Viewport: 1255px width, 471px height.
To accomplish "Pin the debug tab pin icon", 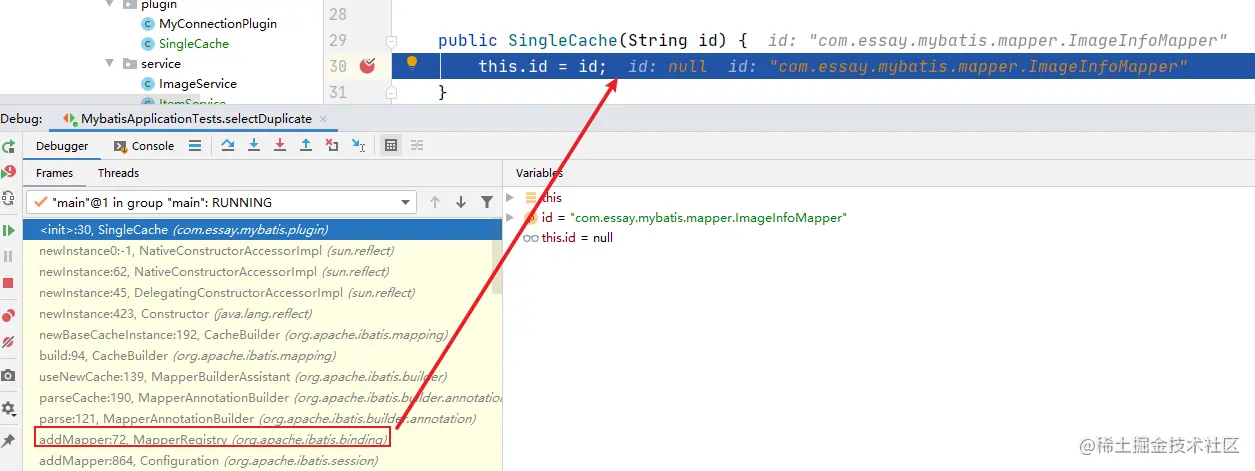I will coord(8,440).
